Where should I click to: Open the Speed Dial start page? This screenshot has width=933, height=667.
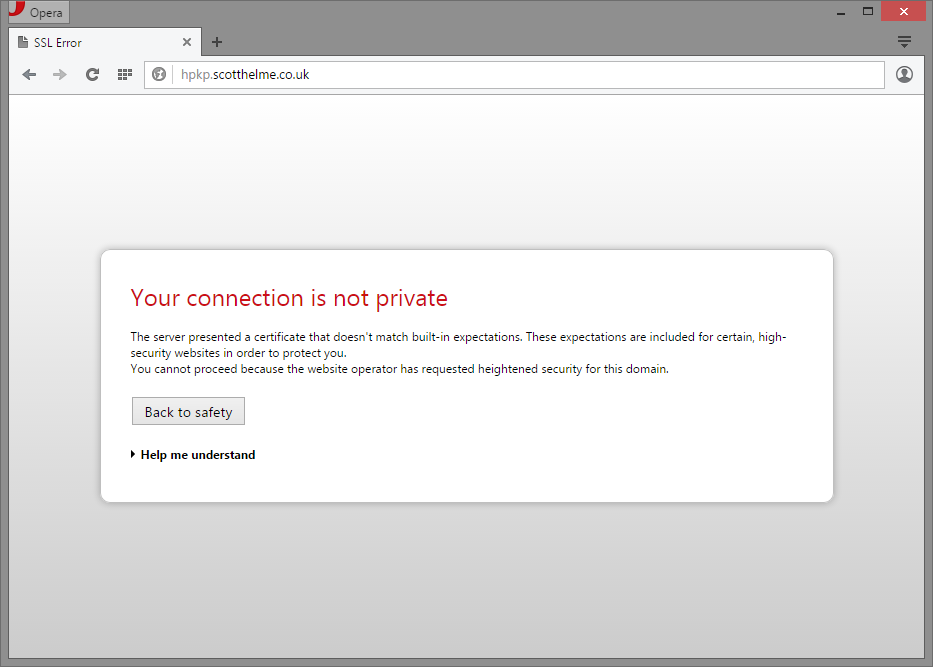point(125,75)
